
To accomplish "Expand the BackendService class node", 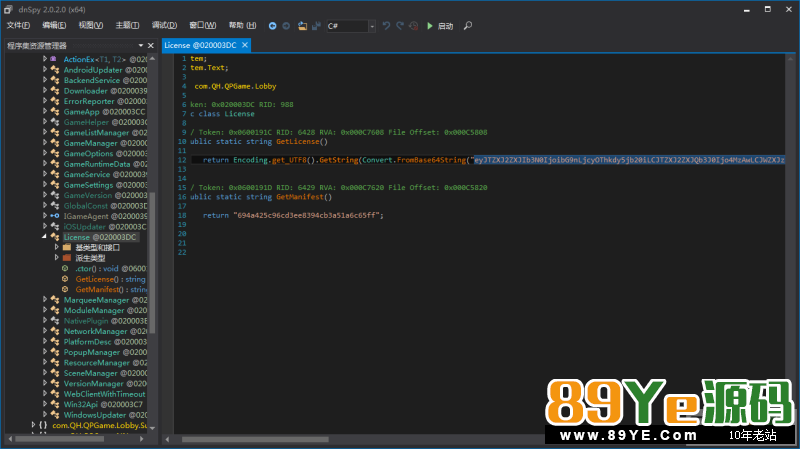I will pyautogui.click(x=45, y=80).
